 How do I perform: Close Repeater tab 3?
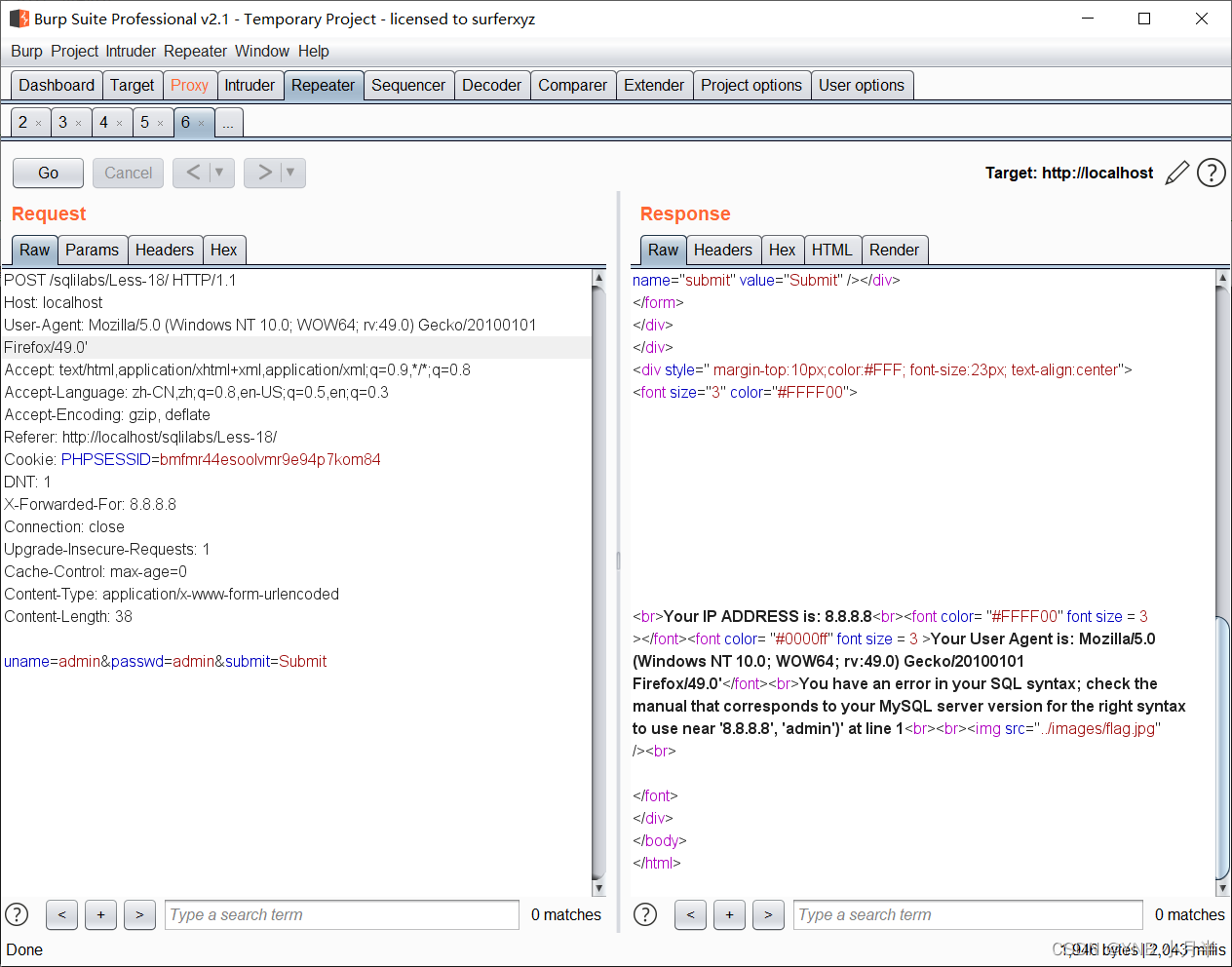[x=78, y=123]
